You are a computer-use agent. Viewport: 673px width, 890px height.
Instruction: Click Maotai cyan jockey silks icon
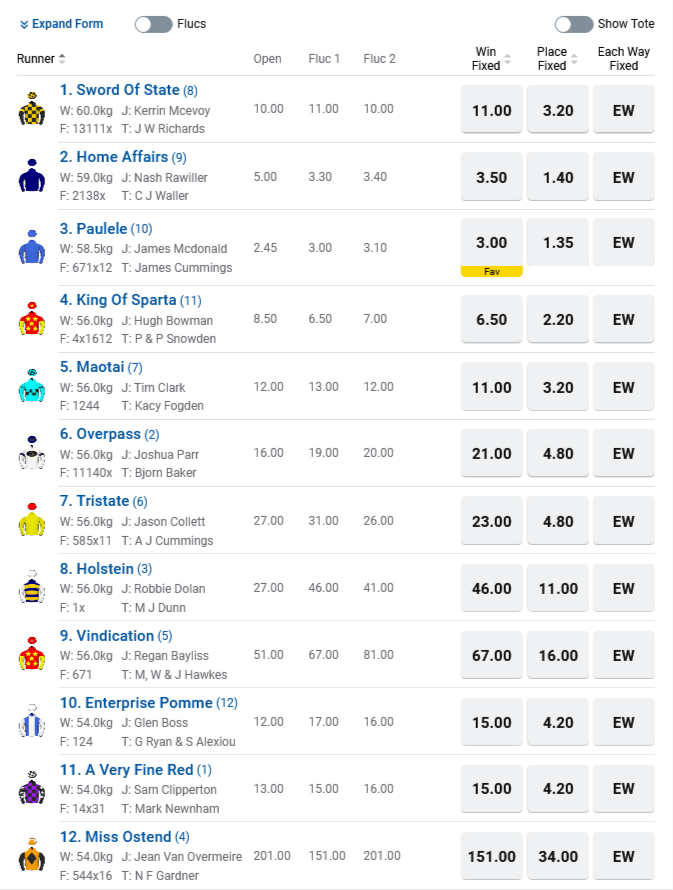tap(32, 386)
